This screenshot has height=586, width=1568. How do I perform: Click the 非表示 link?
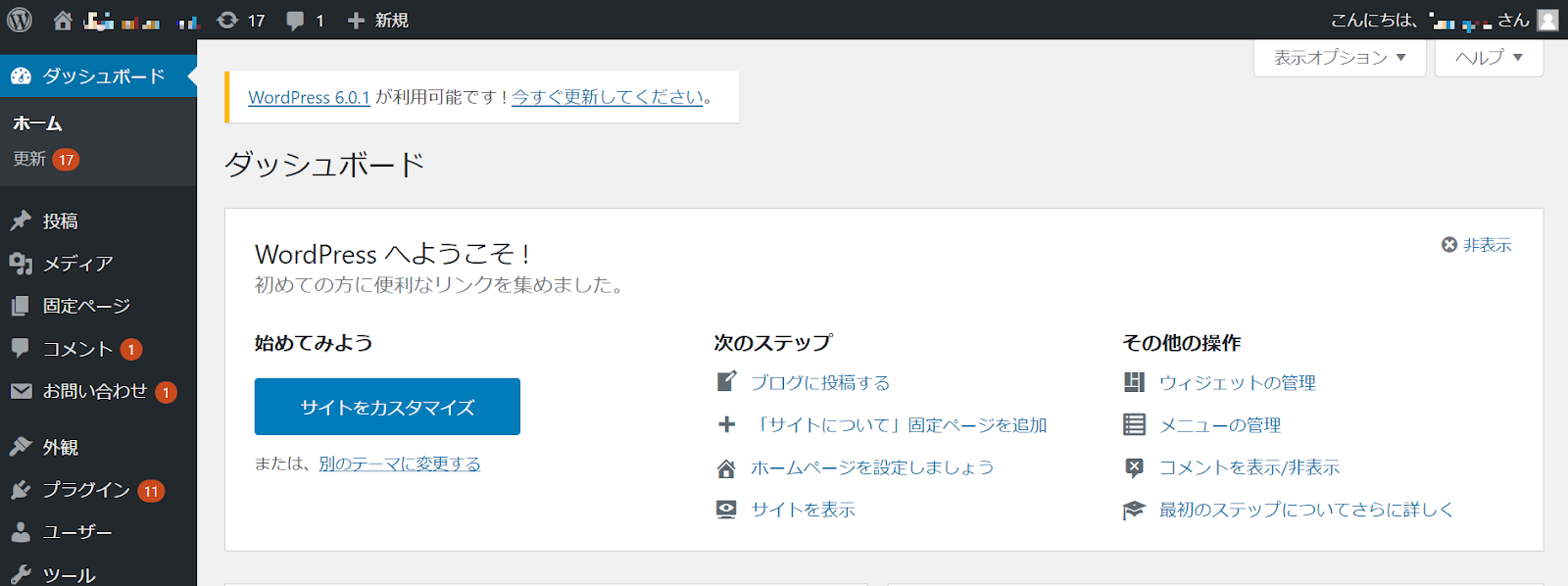pyautogui.click(x=1488, y=245)
